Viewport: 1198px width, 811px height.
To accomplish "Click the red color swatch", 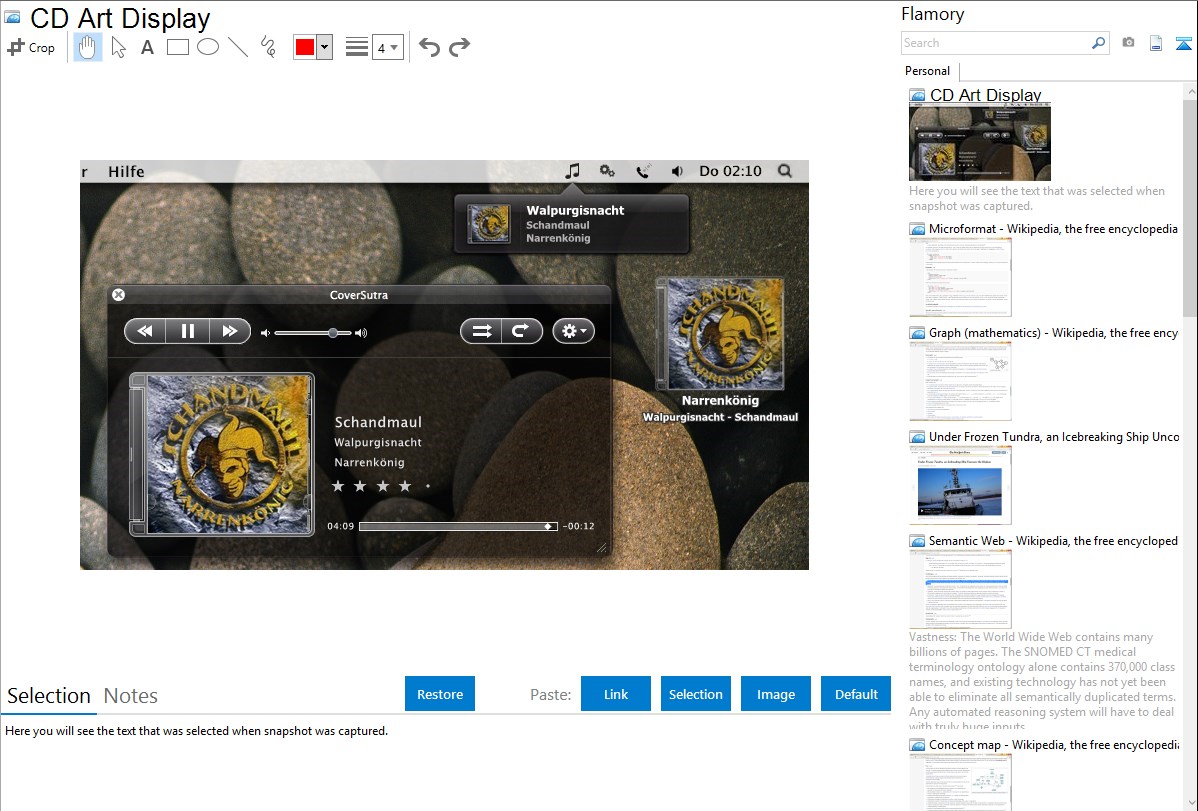I will click(305, 47).
